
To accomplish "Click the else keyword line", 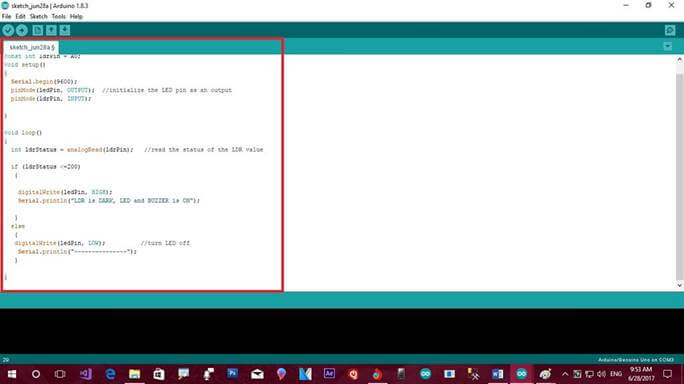I will pyautogui.click(x=18, y=226).
